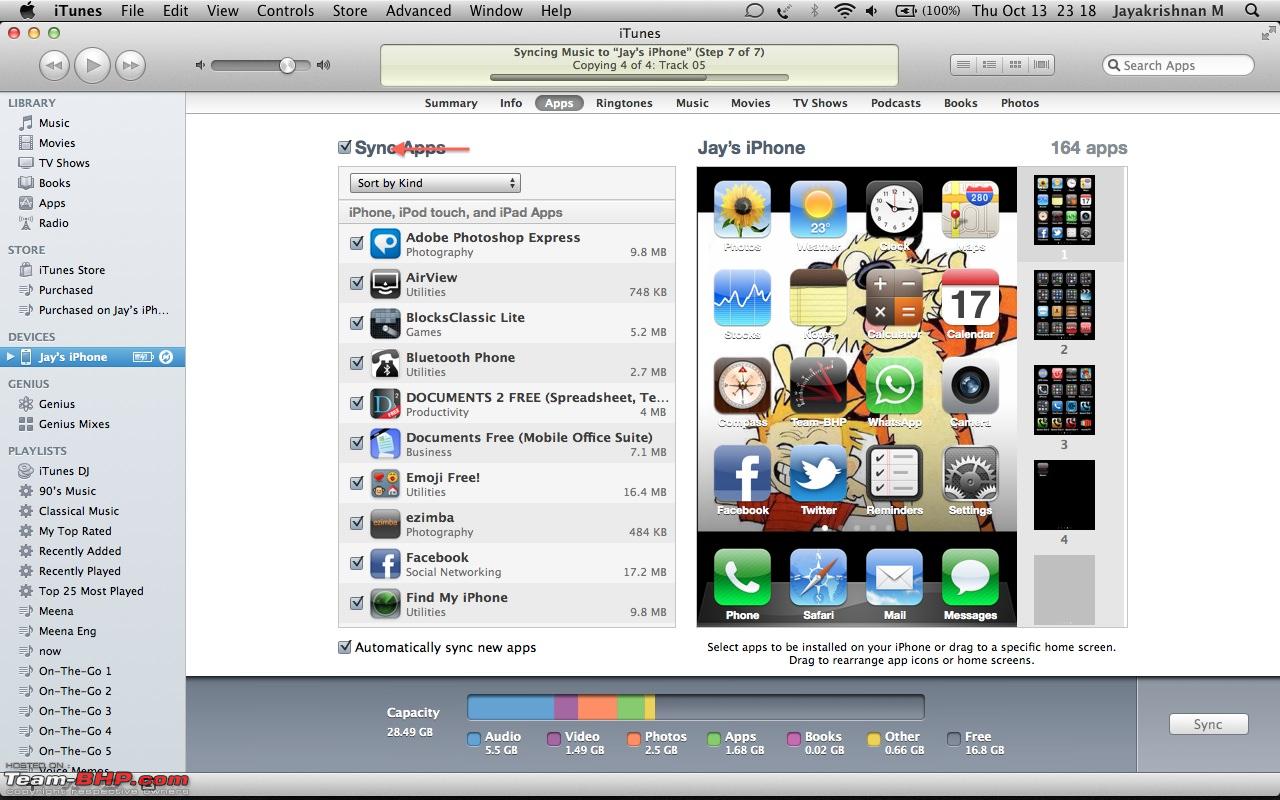Viewport: 1280px width, 800px height.
Task: Uncheck the BlocksClassic Lite checkbox
Action: tap(356, 323)
